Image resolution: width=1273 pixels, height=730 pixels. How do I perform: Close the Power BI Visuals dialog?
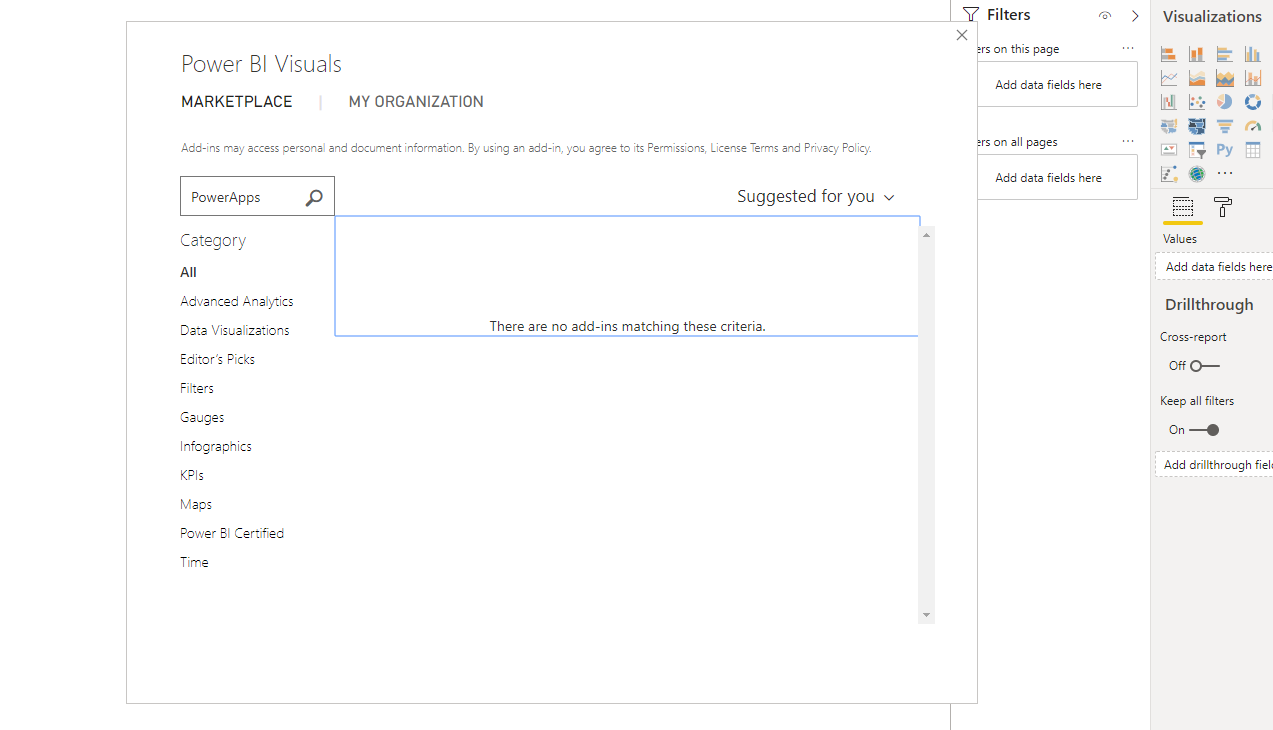pos(962,35)
